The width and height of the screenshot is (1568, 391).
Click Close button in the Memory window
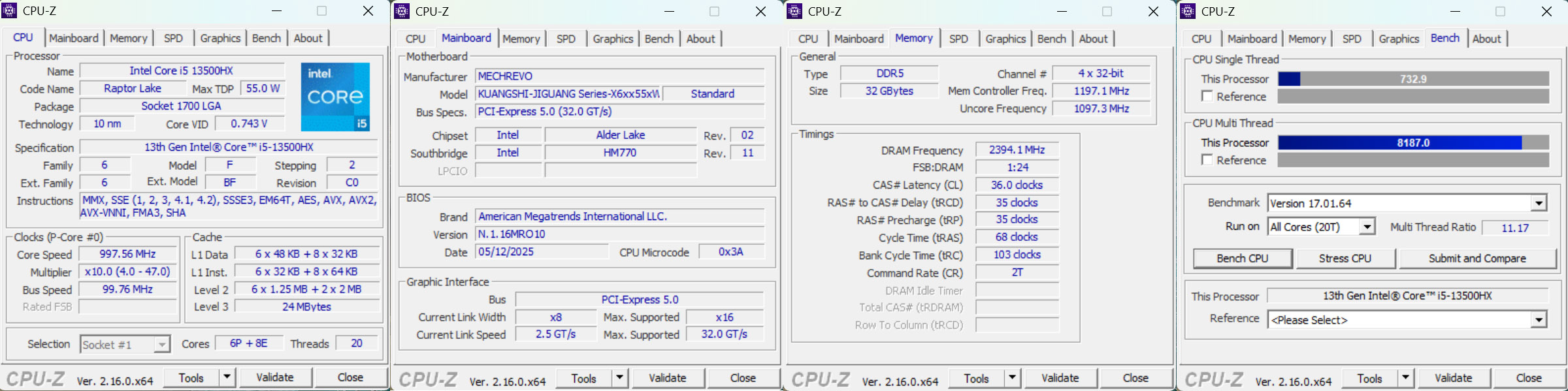pos(1135,378)
